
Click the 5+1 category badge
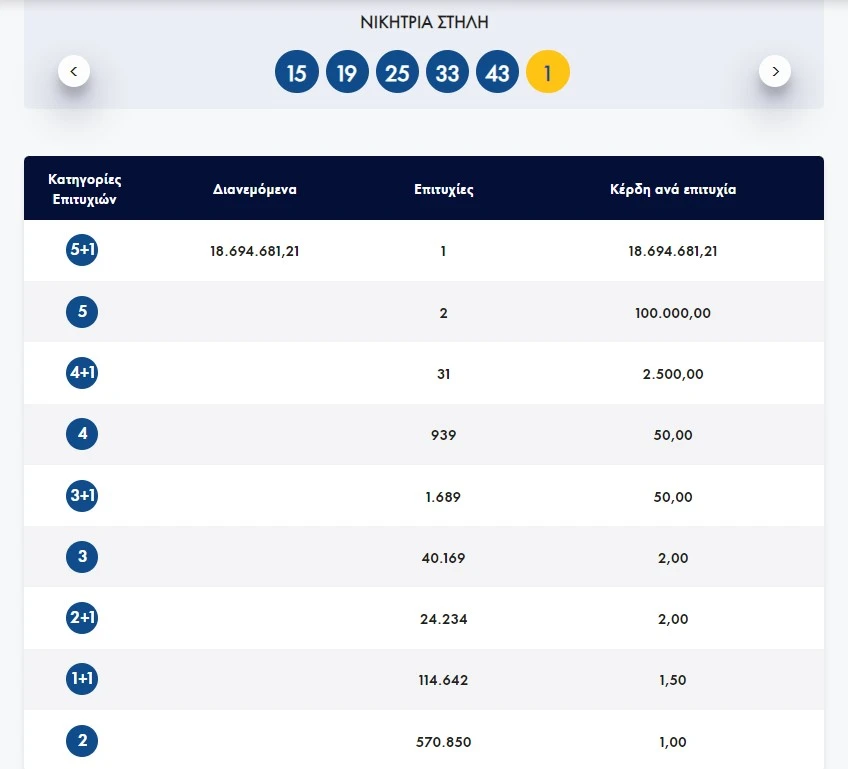click(82, 250)
